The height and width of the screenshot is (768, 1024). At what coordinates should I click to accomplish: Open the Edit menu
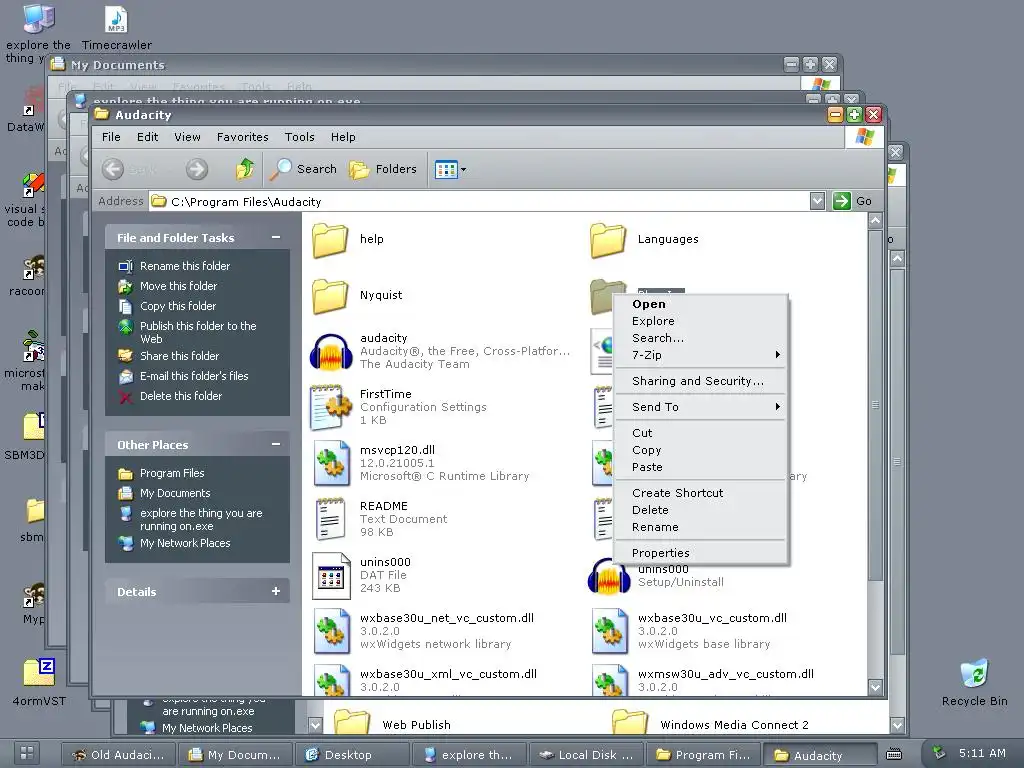coord(148,137)
